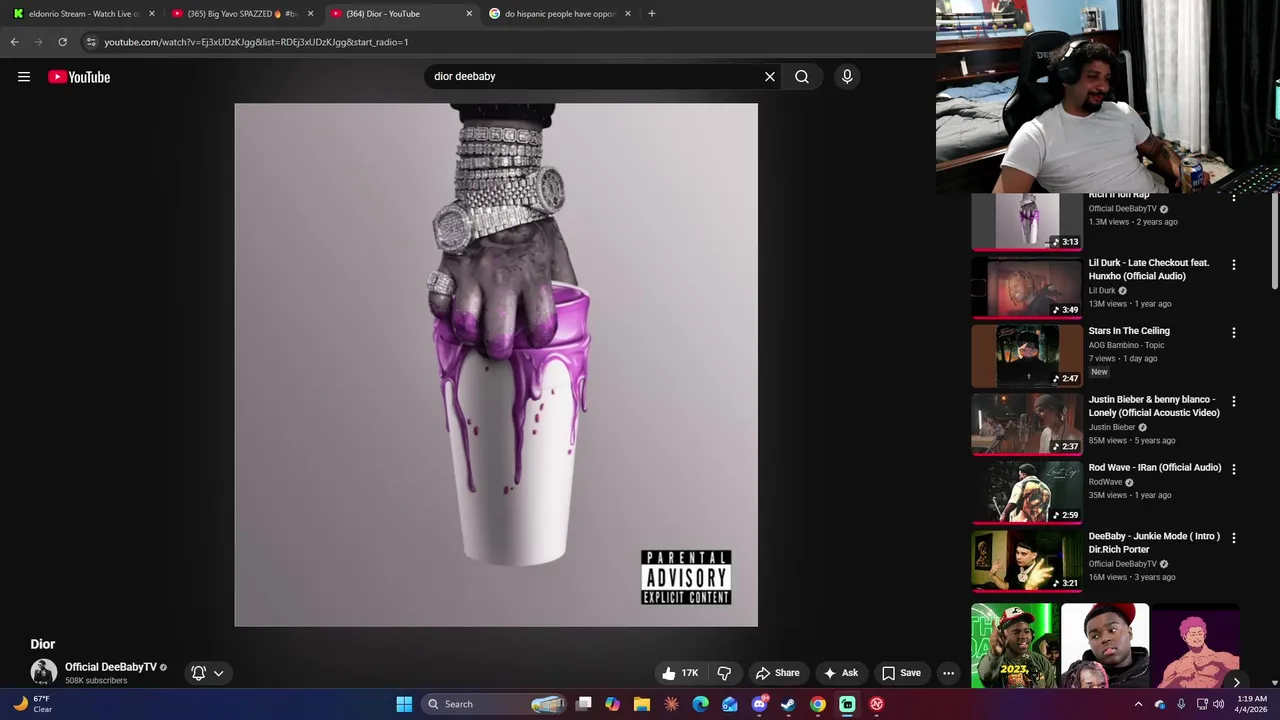Screen dimensions: 1280x720
Task: Click 'Justin Bieber' channel name in sidebar
Action: [1112, 427]
